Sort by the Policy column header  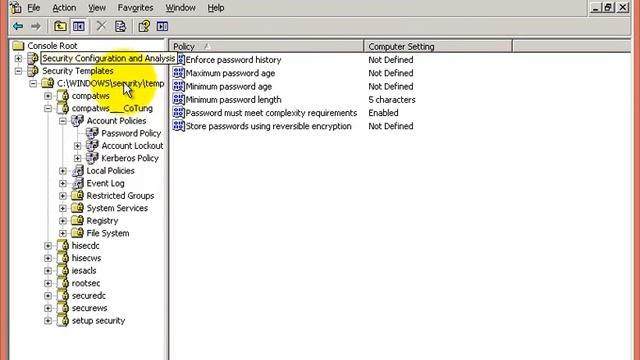pyautogui.click(x=266, y=47)
